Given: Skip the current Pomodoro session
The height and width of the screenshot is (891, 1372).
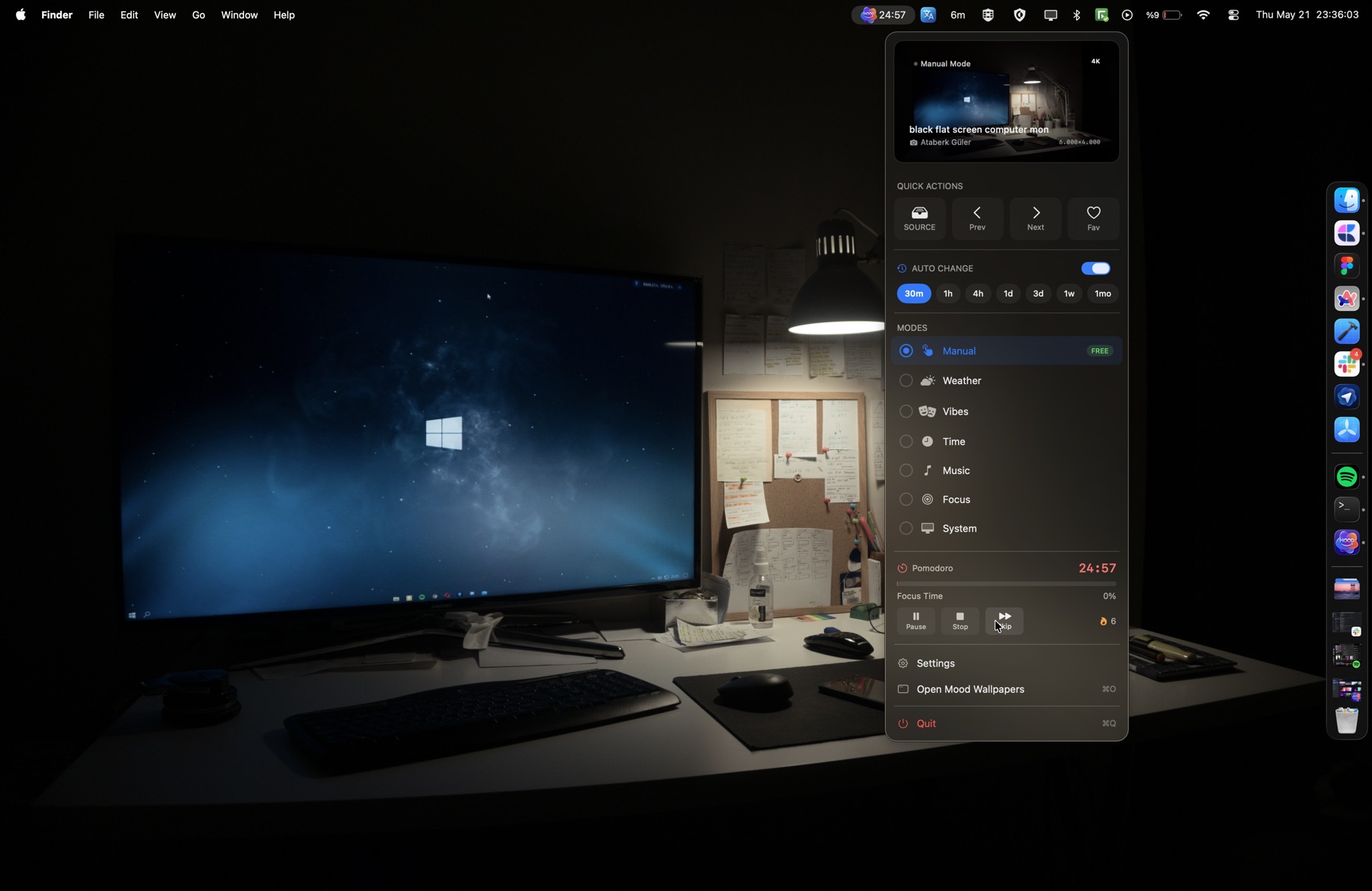Looking at the screenshot, I should (1005, 621).
